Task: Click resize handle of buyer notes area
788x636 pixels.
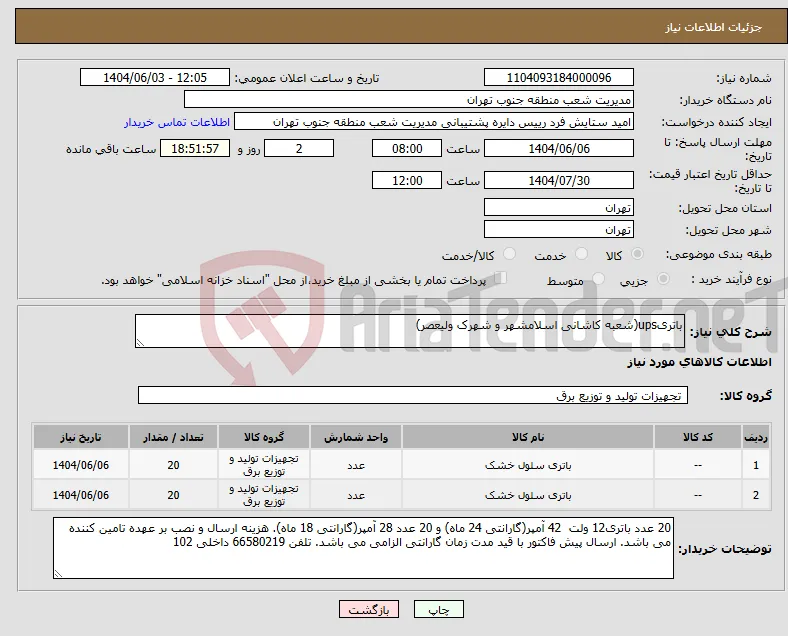Action: [58, 574]
